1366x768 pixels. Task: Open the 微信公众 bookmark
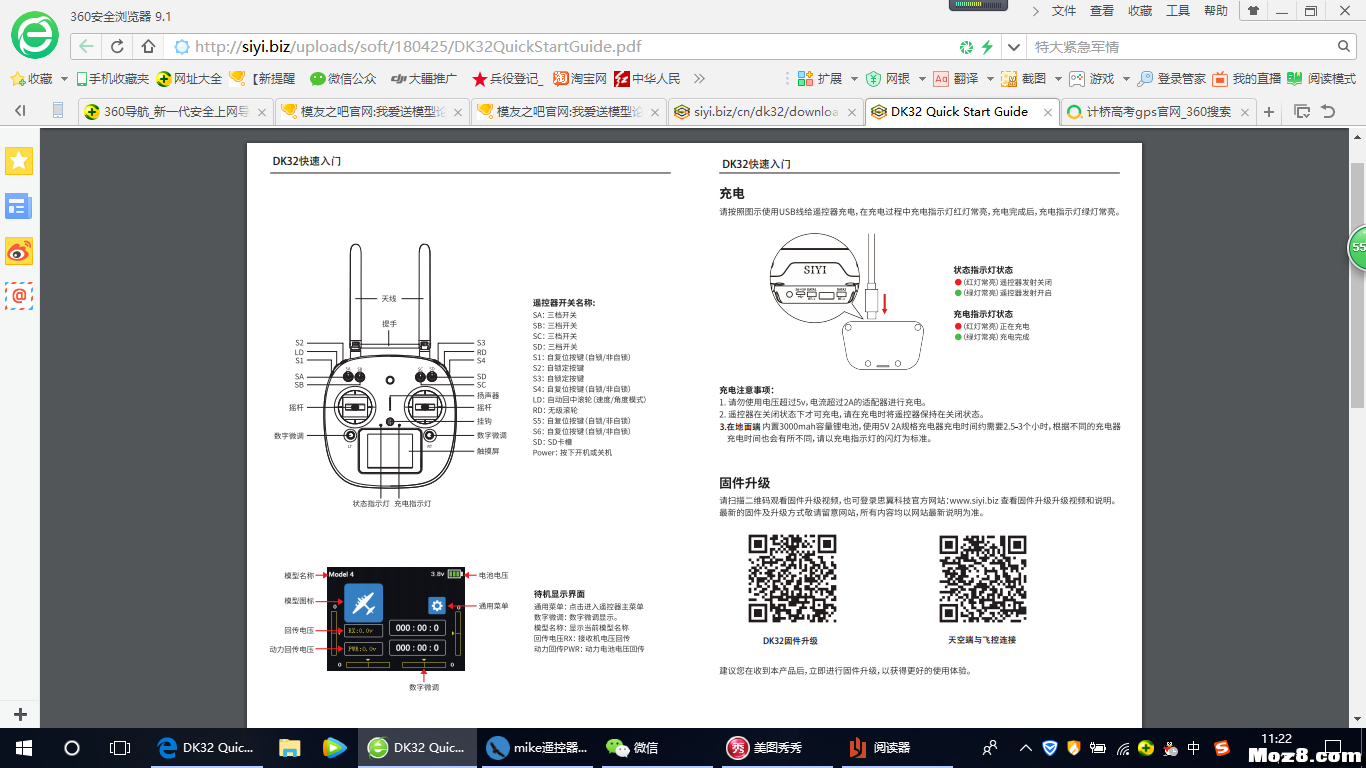click(x=343, y=78)
